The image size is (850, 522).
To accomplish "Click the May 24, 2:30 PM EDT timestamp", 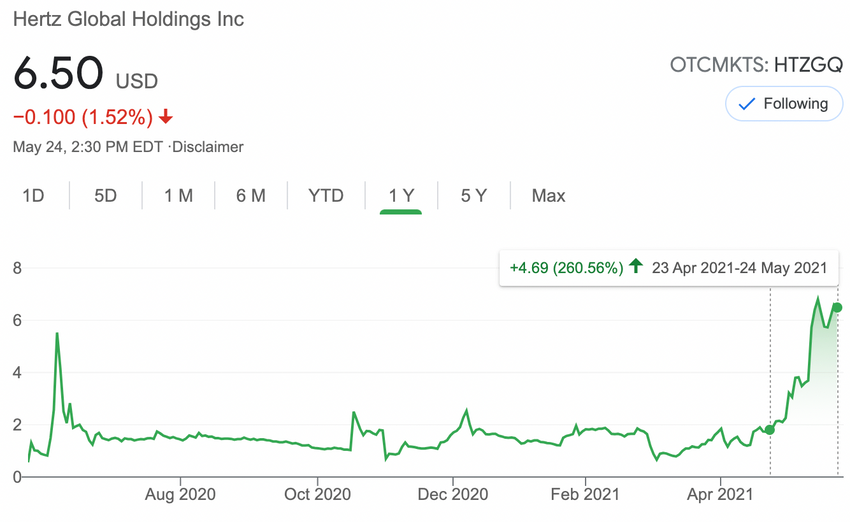I will [88, 147].
